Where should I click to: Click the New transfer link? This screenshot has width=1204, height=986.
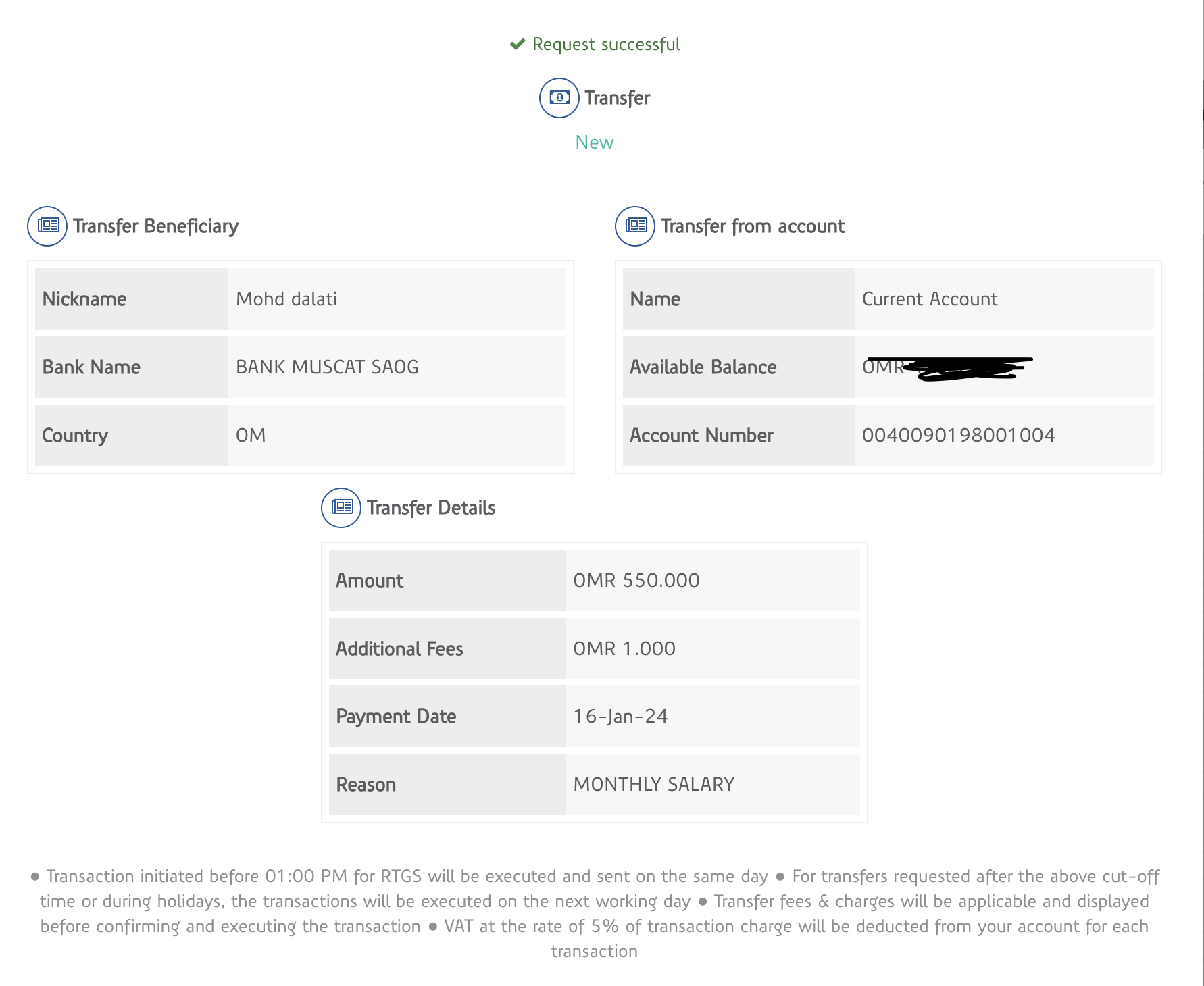595,142
